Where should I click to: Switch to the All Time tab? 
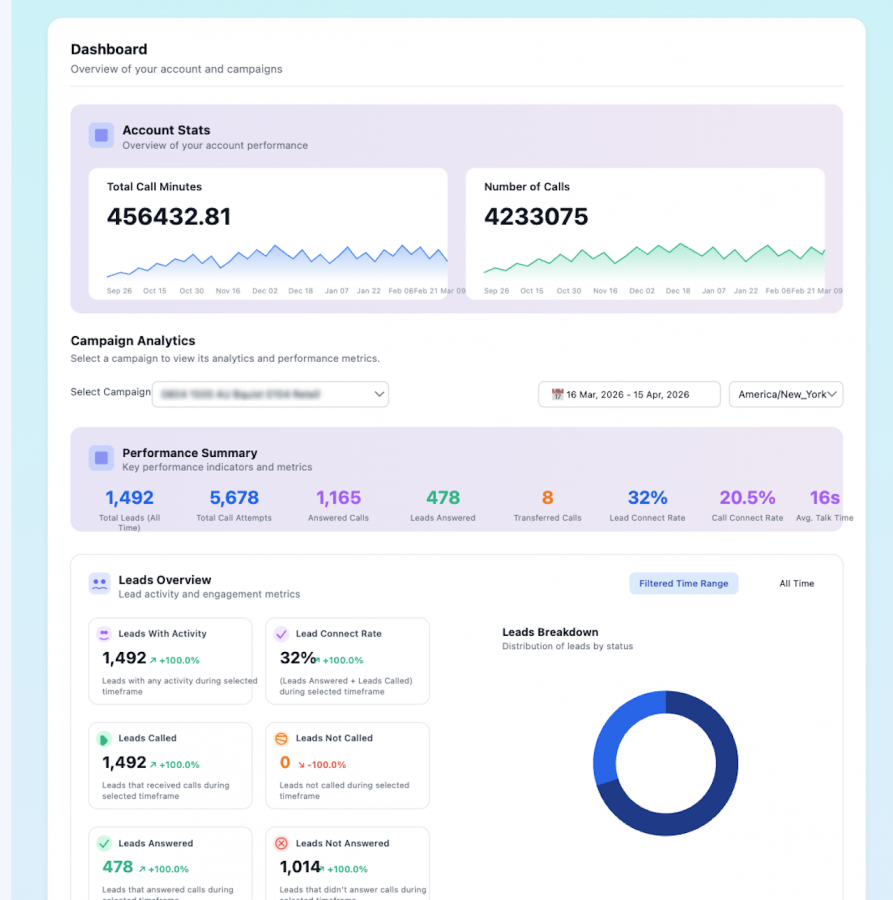[x=796, y=583]
